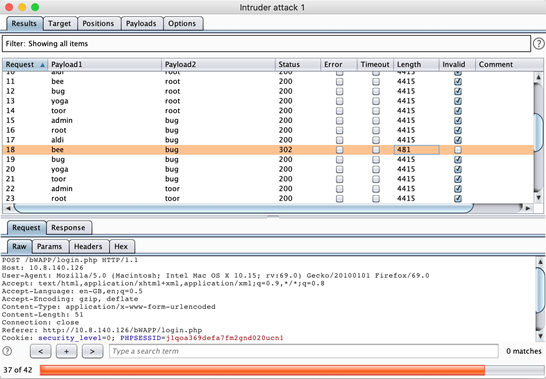Click the 302 status cell
Viewport: 546px width, 379px height.
tap(298, 150)
